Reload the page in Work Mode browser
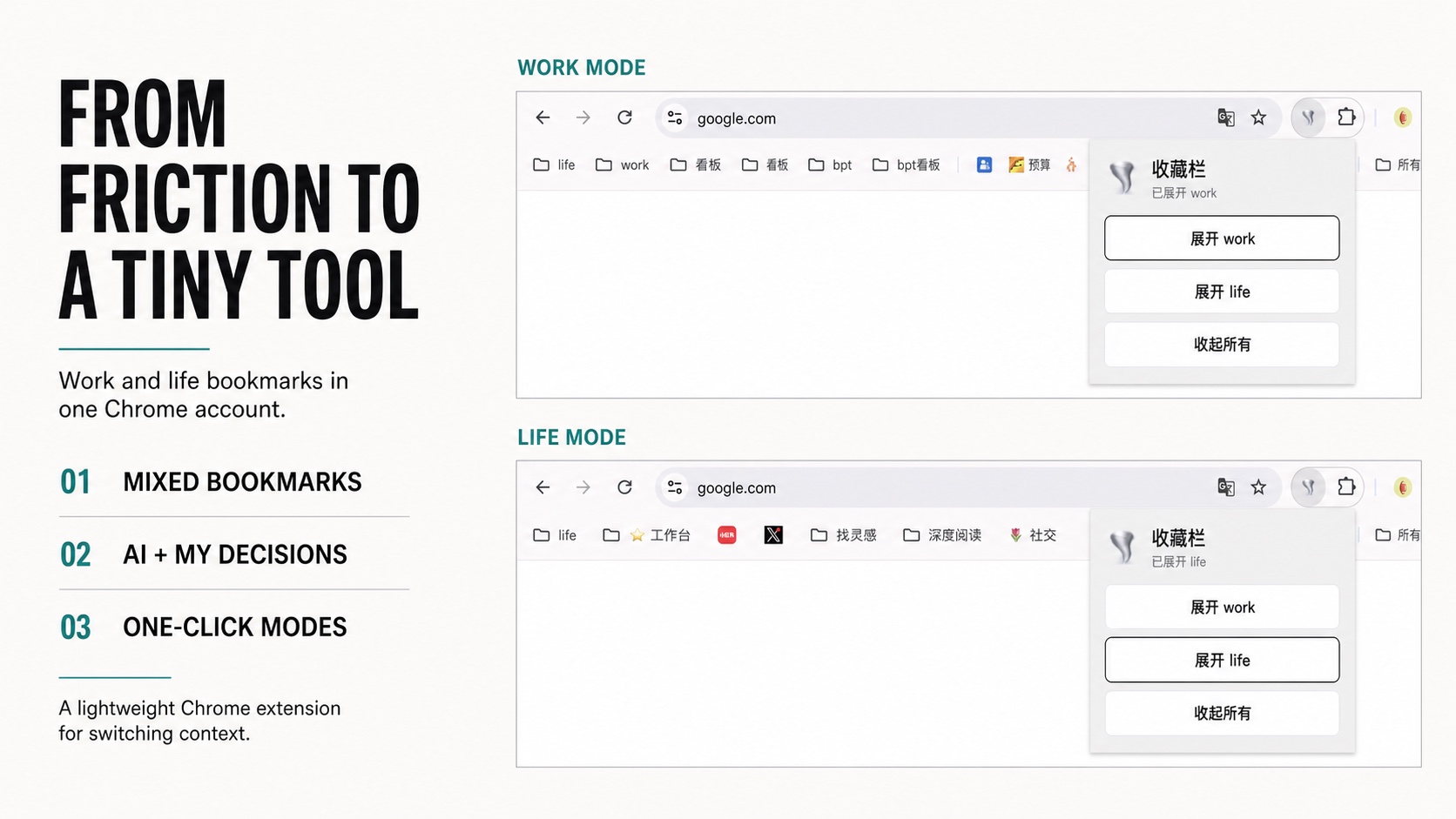 pyautogui.click(x=624, y=117)
